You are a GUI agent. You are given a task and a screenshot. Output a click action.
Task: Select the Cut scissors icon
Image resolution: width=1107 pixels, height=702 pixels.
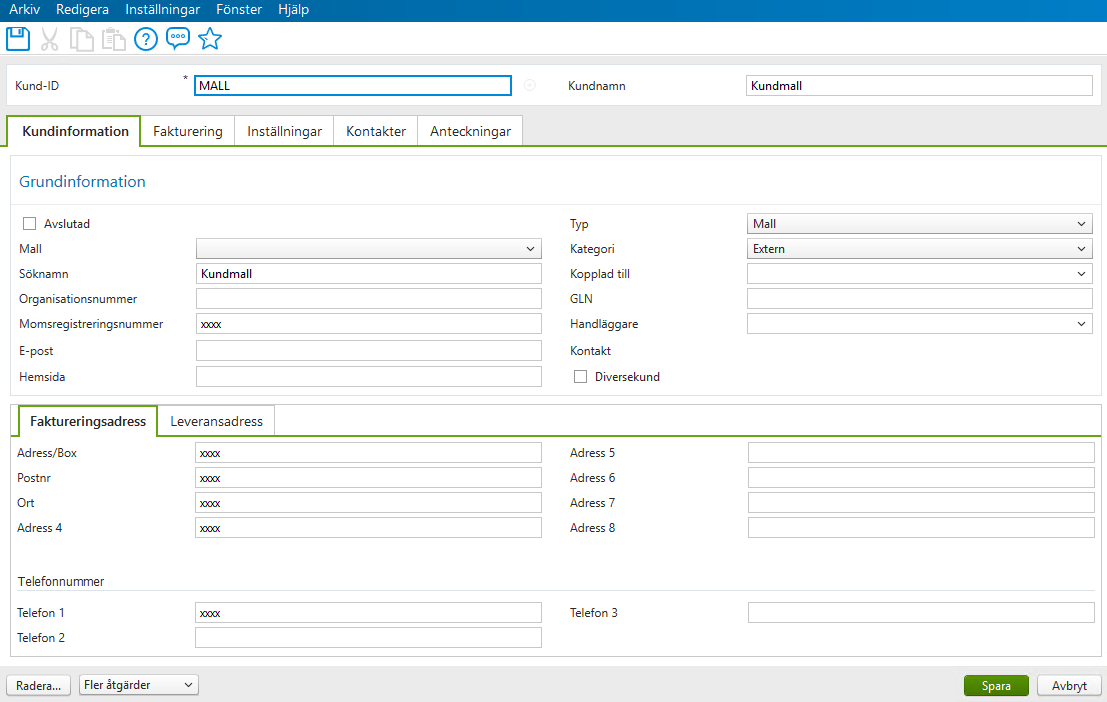(x=49, y=38)
